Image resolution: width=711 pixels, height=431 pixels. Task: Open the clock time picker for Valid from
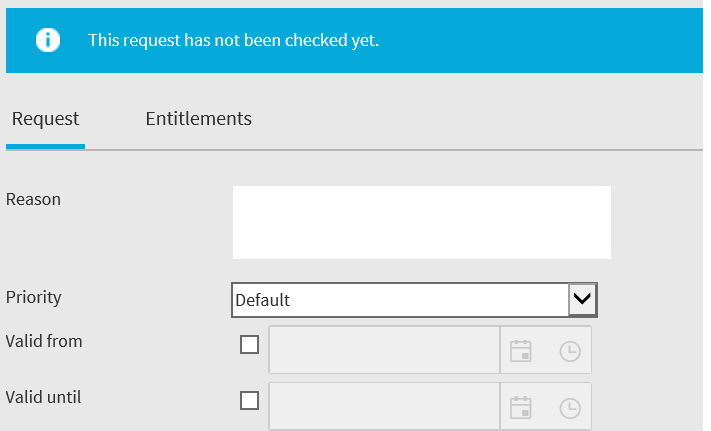pyautogui.click(x=570, y=351)
